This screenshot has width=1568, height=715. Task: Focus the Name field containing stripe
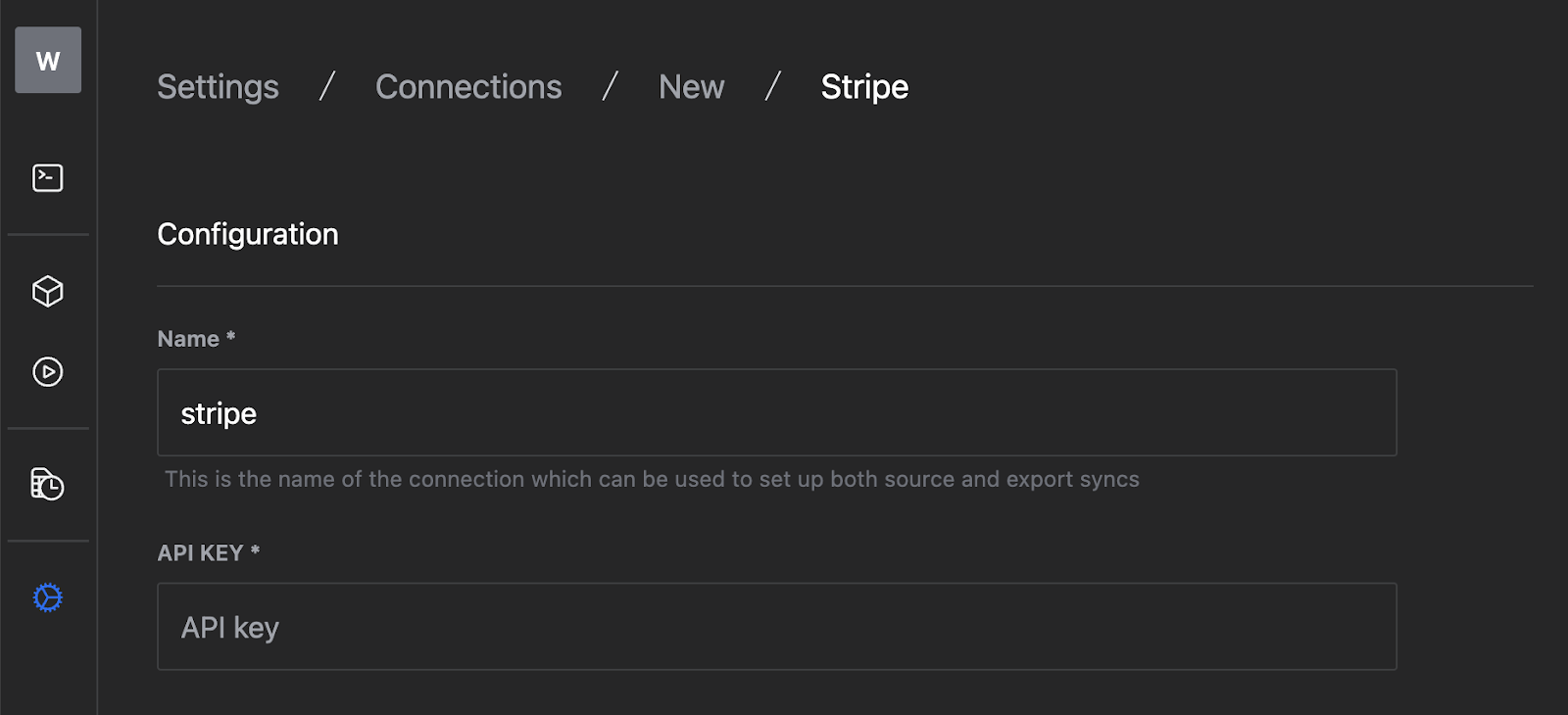[x=776, y=412]
